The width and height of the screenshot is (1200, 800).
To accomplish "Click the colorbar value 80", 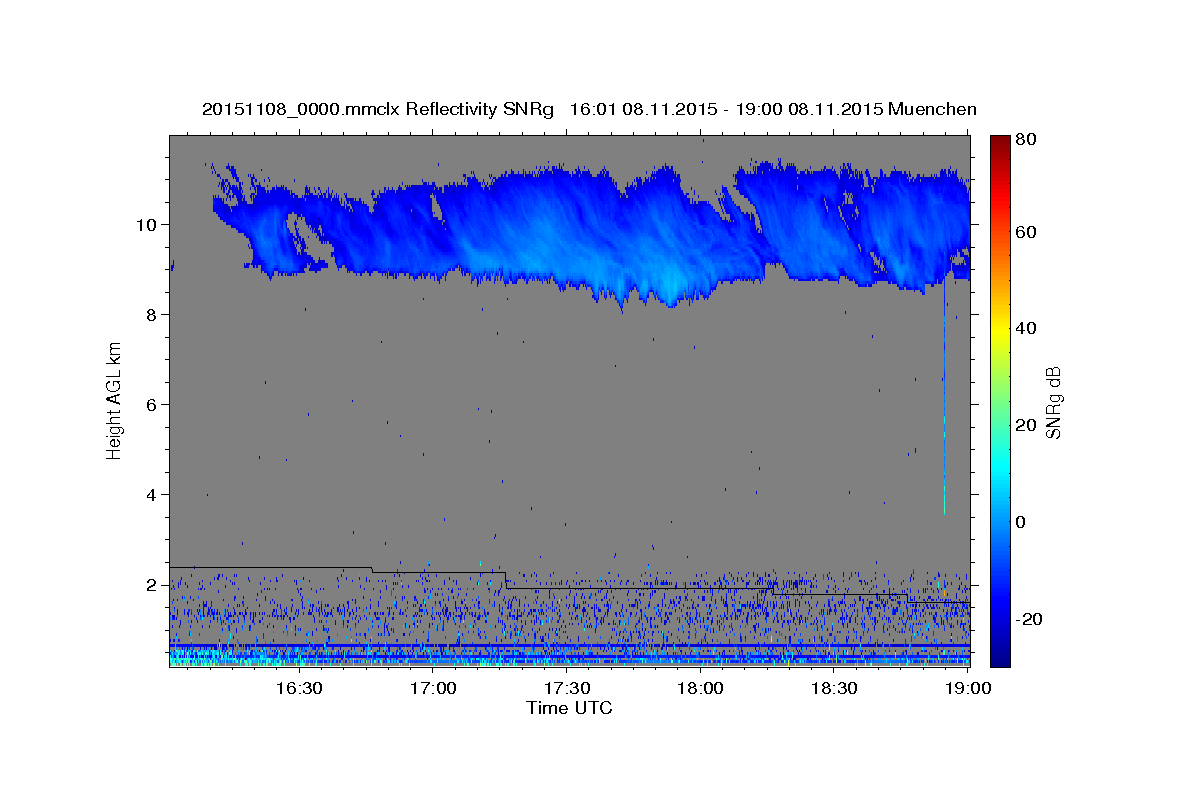I will point(1027,140).
